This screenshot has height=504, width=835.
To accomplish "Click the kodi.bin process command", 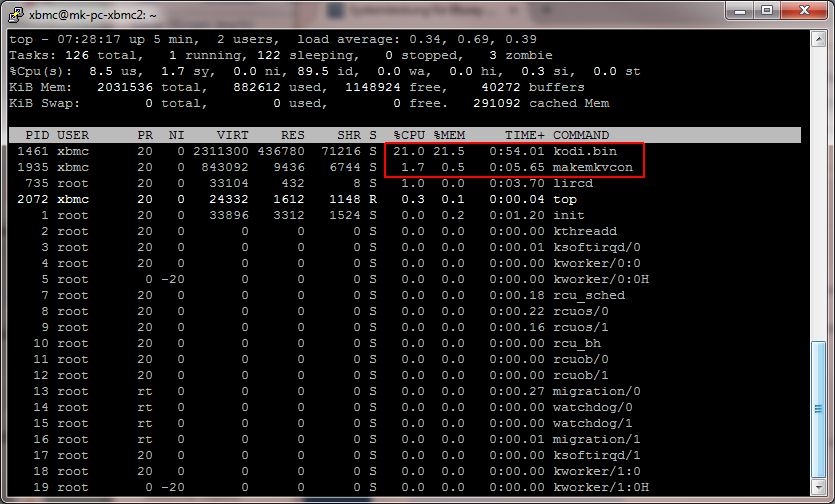I will click(x=585, y=151).
